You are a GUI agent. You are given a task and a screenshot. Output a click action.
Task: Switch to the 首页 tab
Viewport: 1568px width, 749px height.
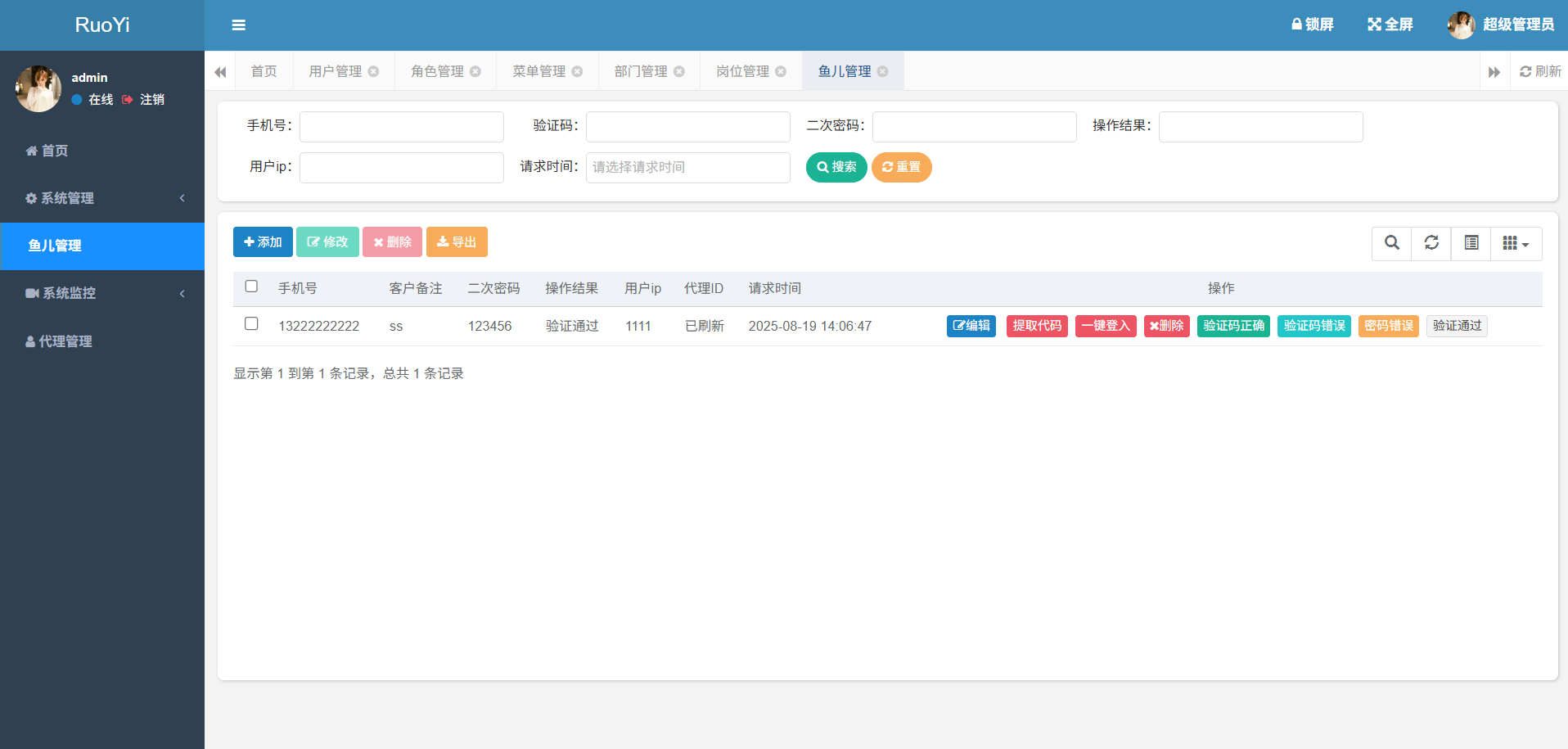(x=264, y=71)
